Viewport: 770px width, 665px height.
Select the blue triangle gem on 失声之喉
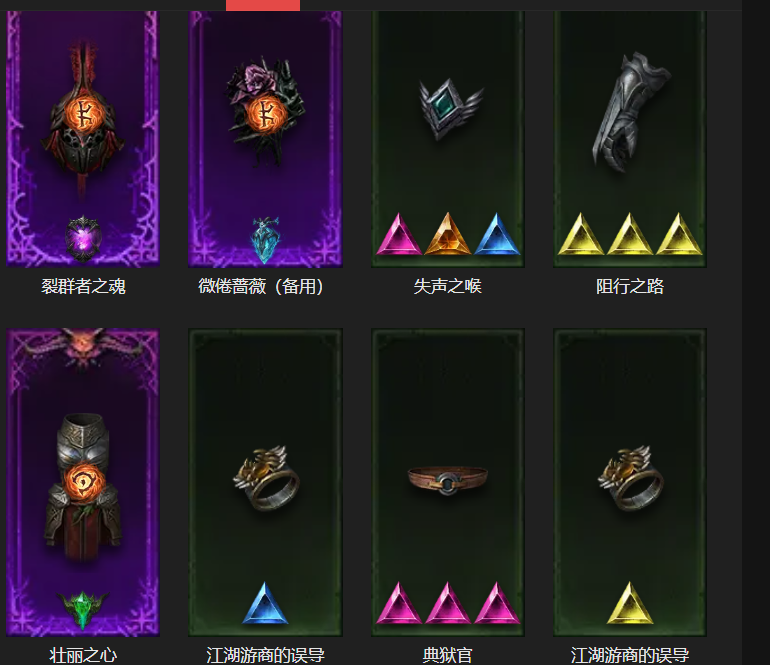496,234
